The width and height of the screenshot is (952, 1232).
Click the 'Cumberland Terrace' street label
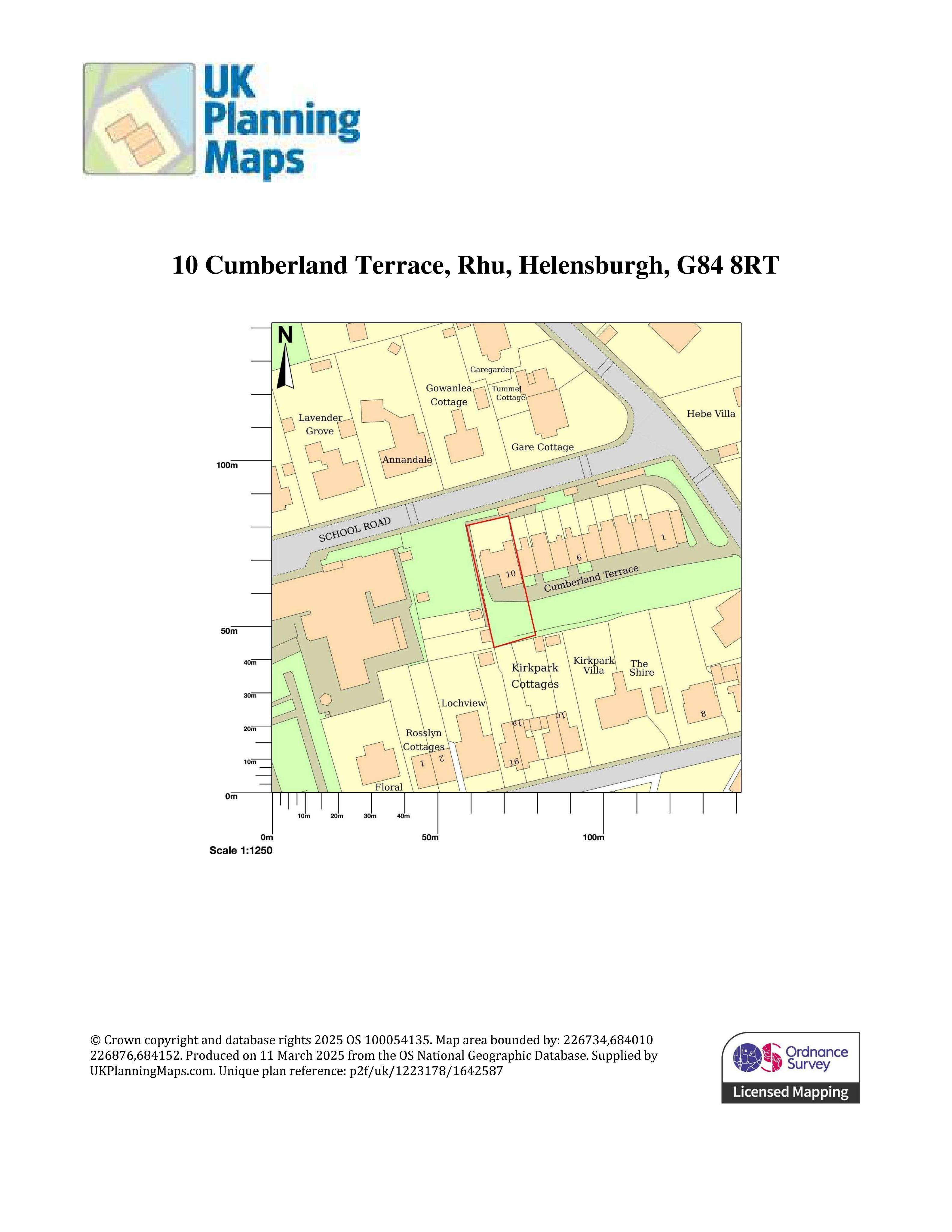[591, 578]
